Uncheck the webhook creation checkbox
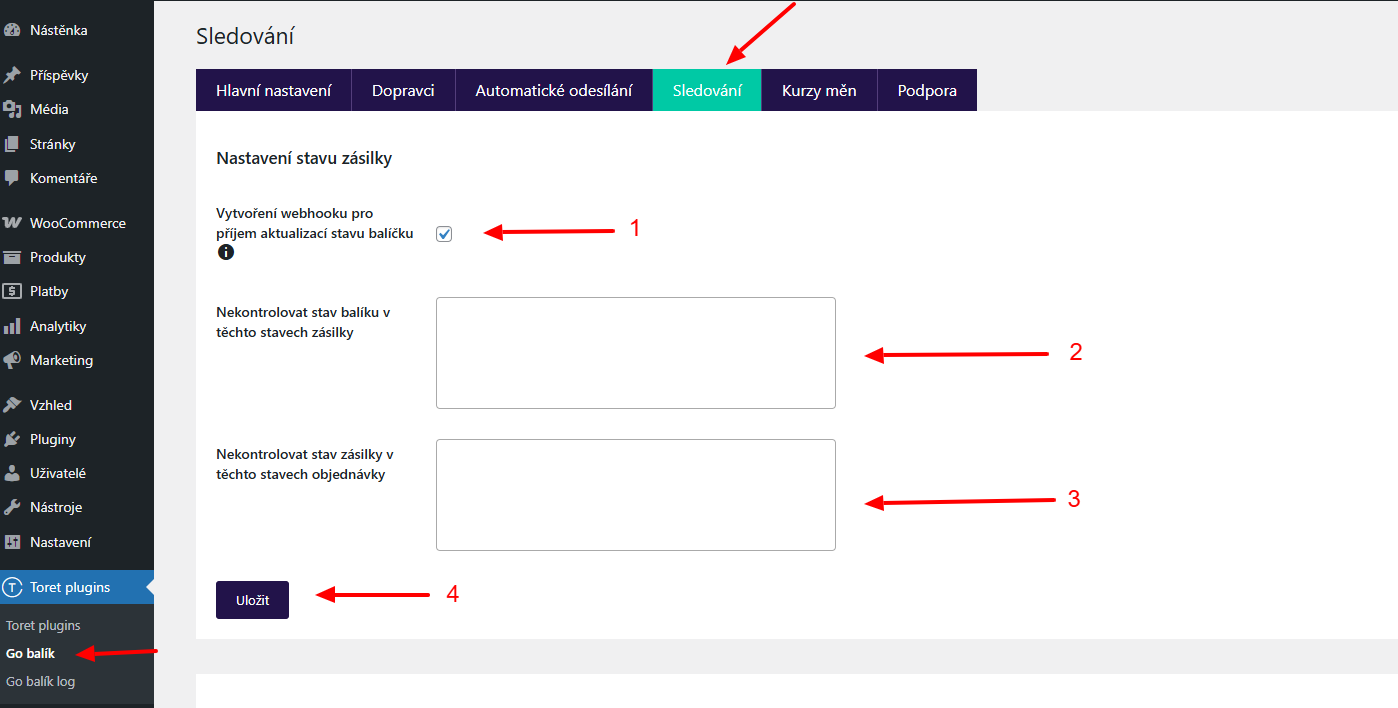Viewport: 1398px width, 708px height. (x=444, y=234)
